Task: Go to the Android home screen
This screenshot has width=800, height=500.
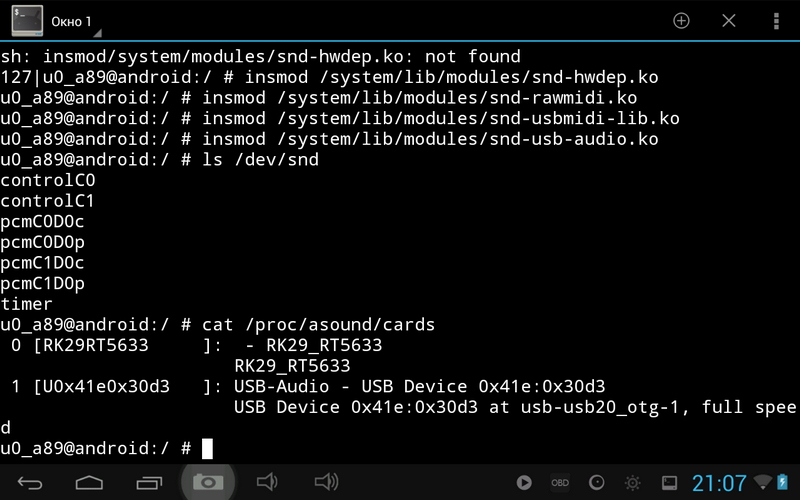Action: pos(91,483)
